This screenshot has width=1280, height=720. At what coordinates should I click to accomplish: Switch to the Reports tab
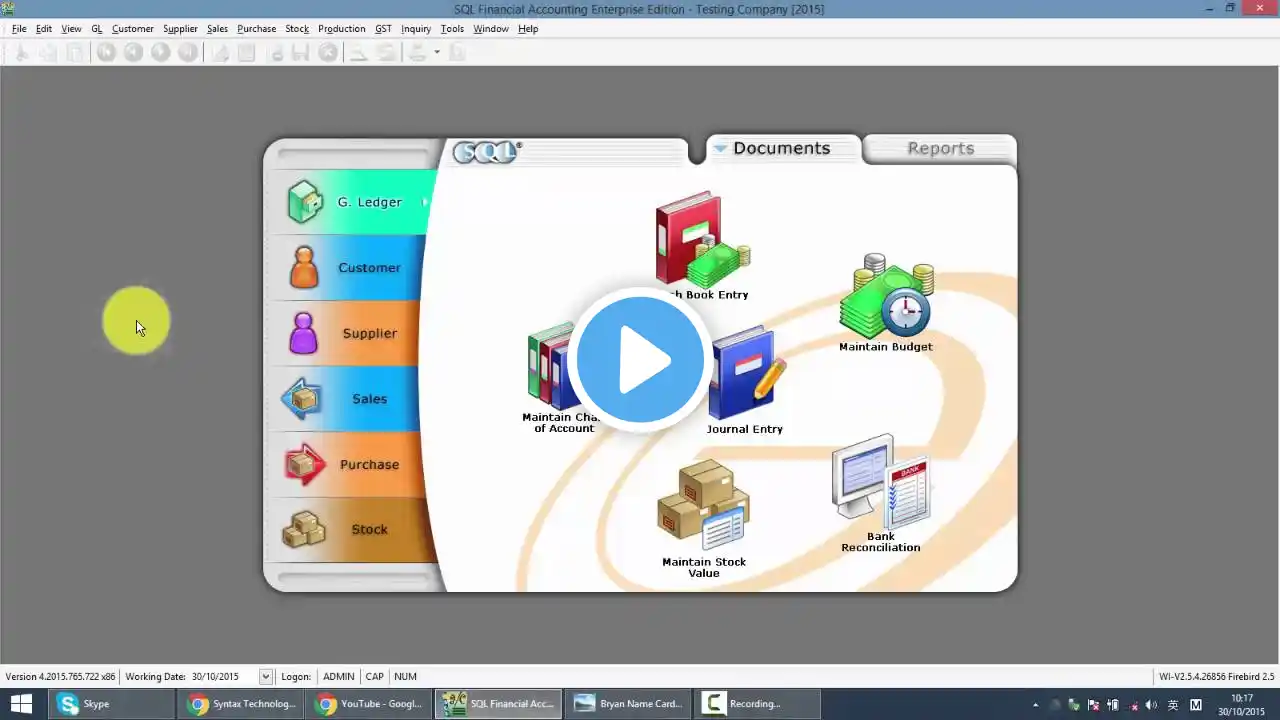[x=940, y=148]
